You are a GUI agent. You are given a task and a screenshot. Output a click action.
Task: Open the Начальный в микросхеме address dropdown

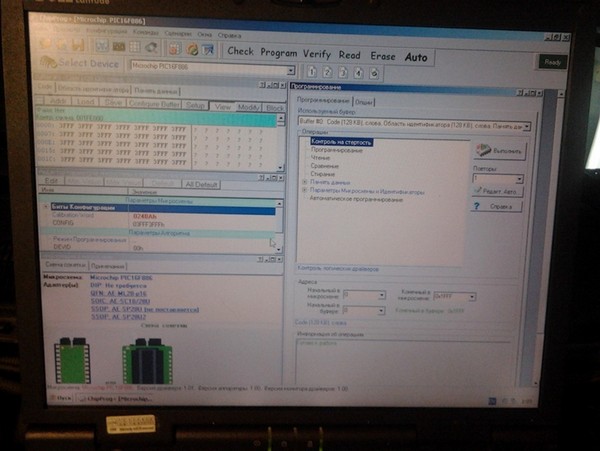coord(382,295)
